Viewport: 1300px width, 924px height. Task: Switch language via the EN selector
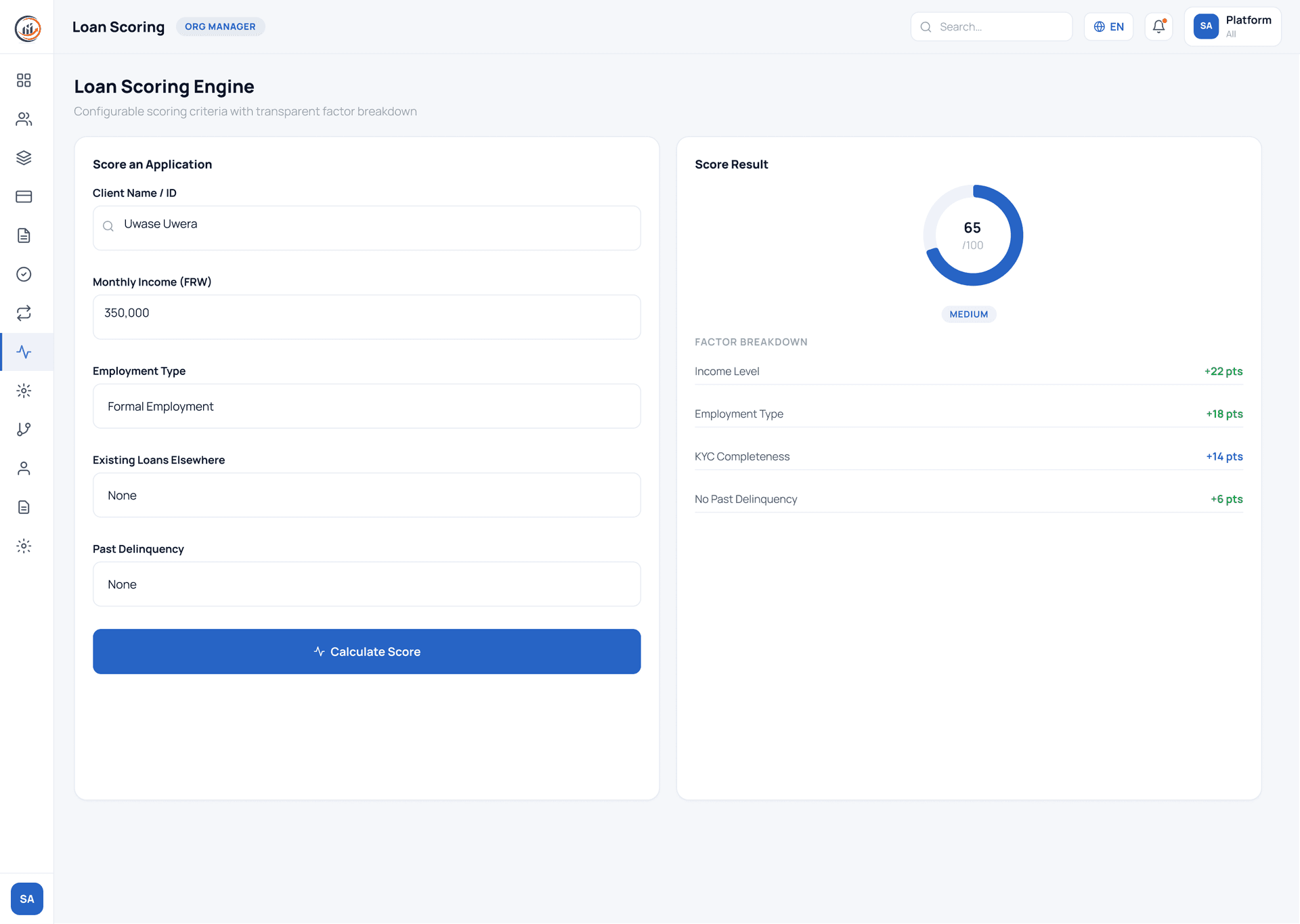(x=1108, y=26)
